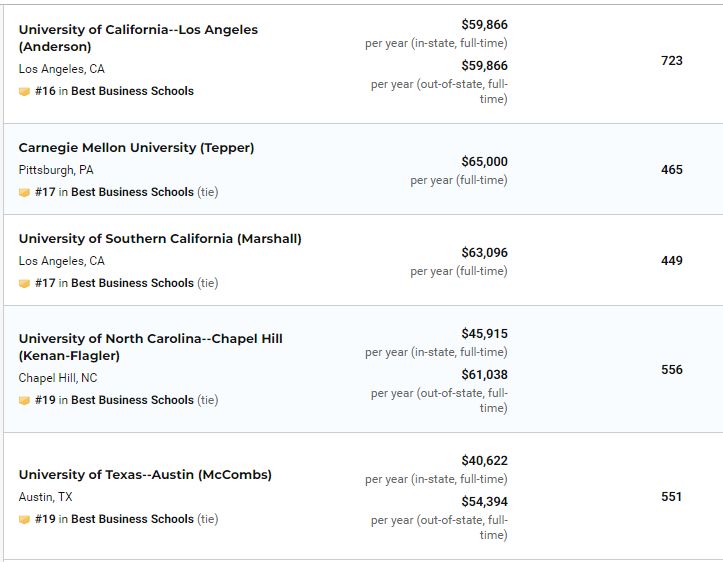The height and width of the screenshot is (562, 723).
Task: Click the $65,000 tuition for Carnegie Mellon
Action: click(484, 161)
